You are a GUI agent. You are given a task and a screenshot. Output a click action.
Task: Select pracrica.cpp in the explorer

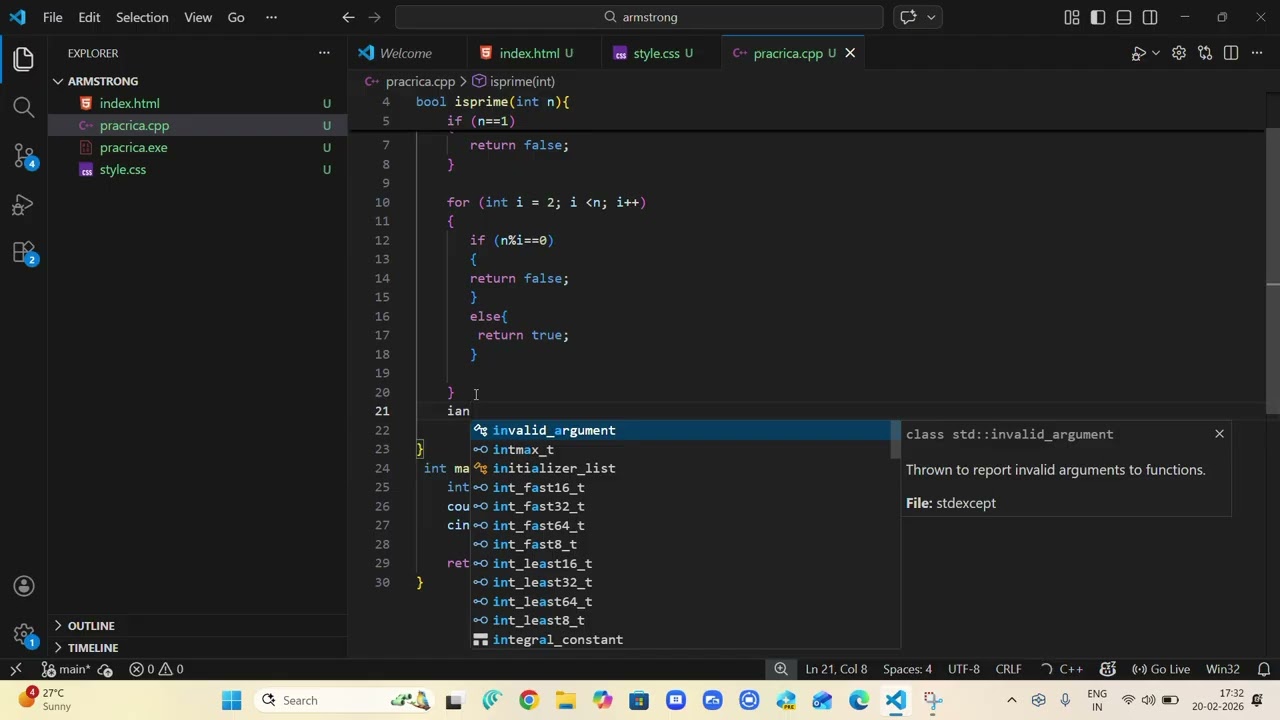(198, 125)
